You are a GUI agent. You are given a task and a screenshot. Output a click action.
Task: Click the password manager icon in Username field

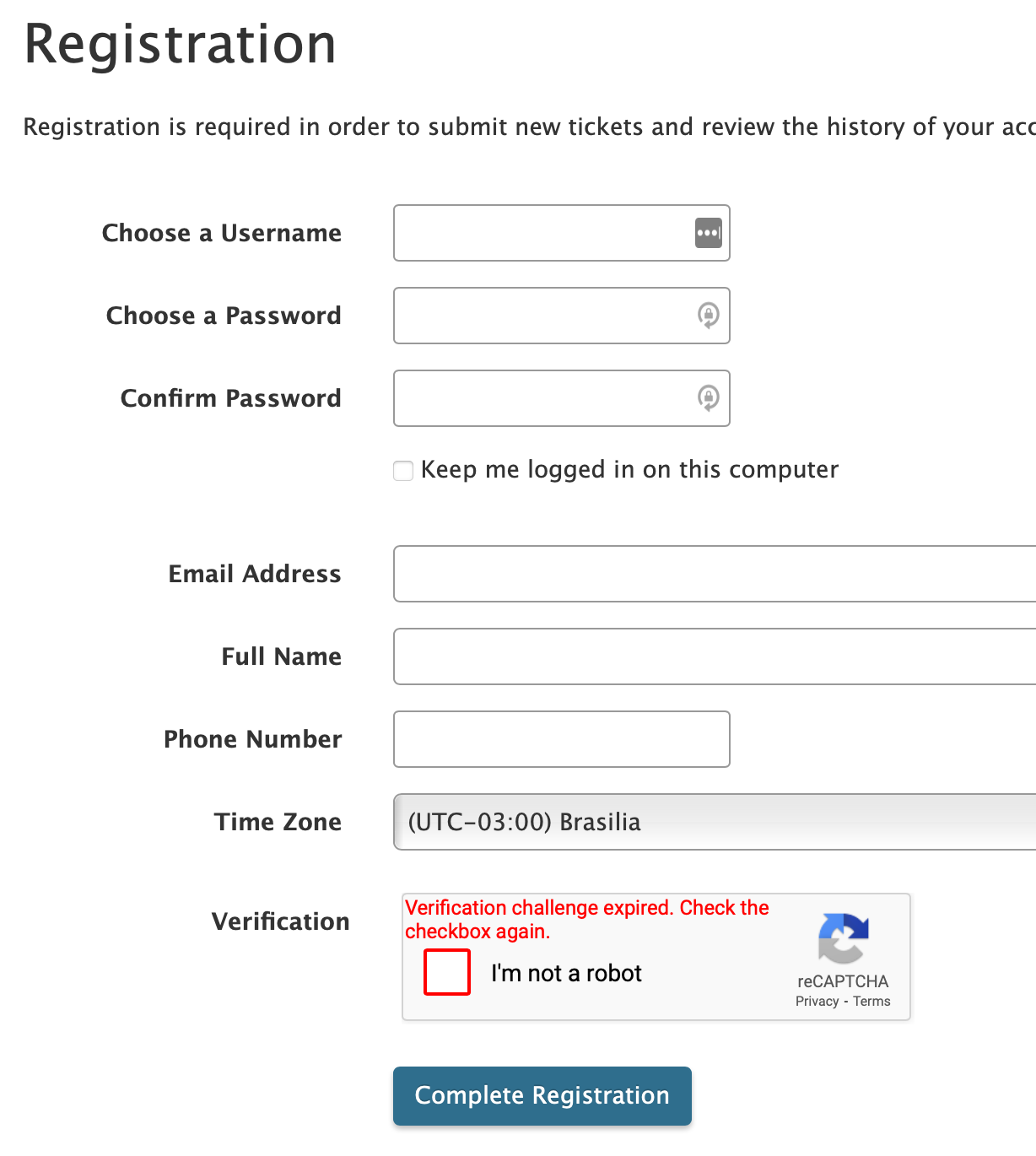pyautogui.click(x=709, y=233)
